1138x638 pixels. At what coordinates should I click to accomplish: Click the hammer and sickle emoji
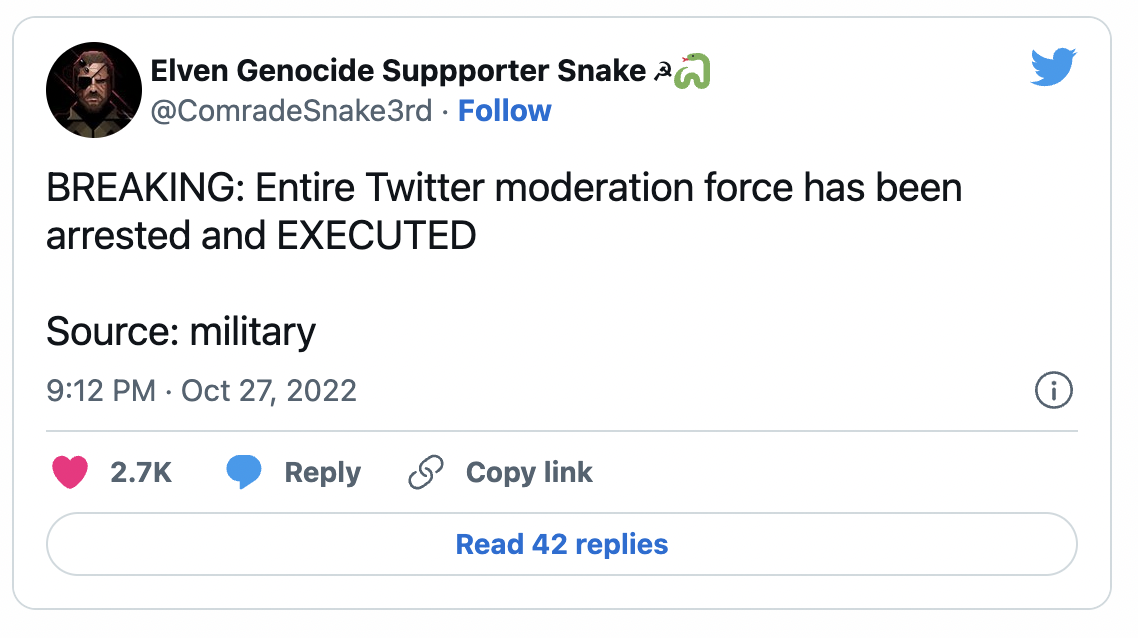(662, 72)
